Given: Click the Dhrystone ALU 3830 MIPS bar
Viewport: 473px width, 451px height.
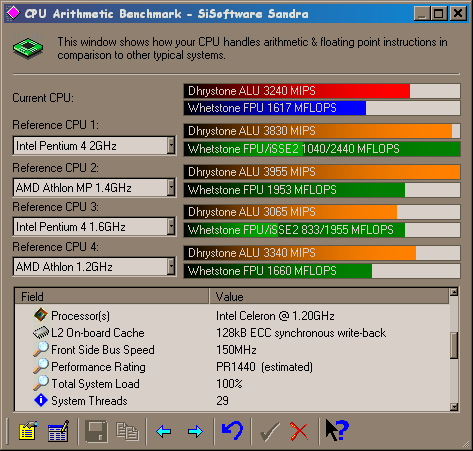Looking at the screenshot, I should point(322,131).
